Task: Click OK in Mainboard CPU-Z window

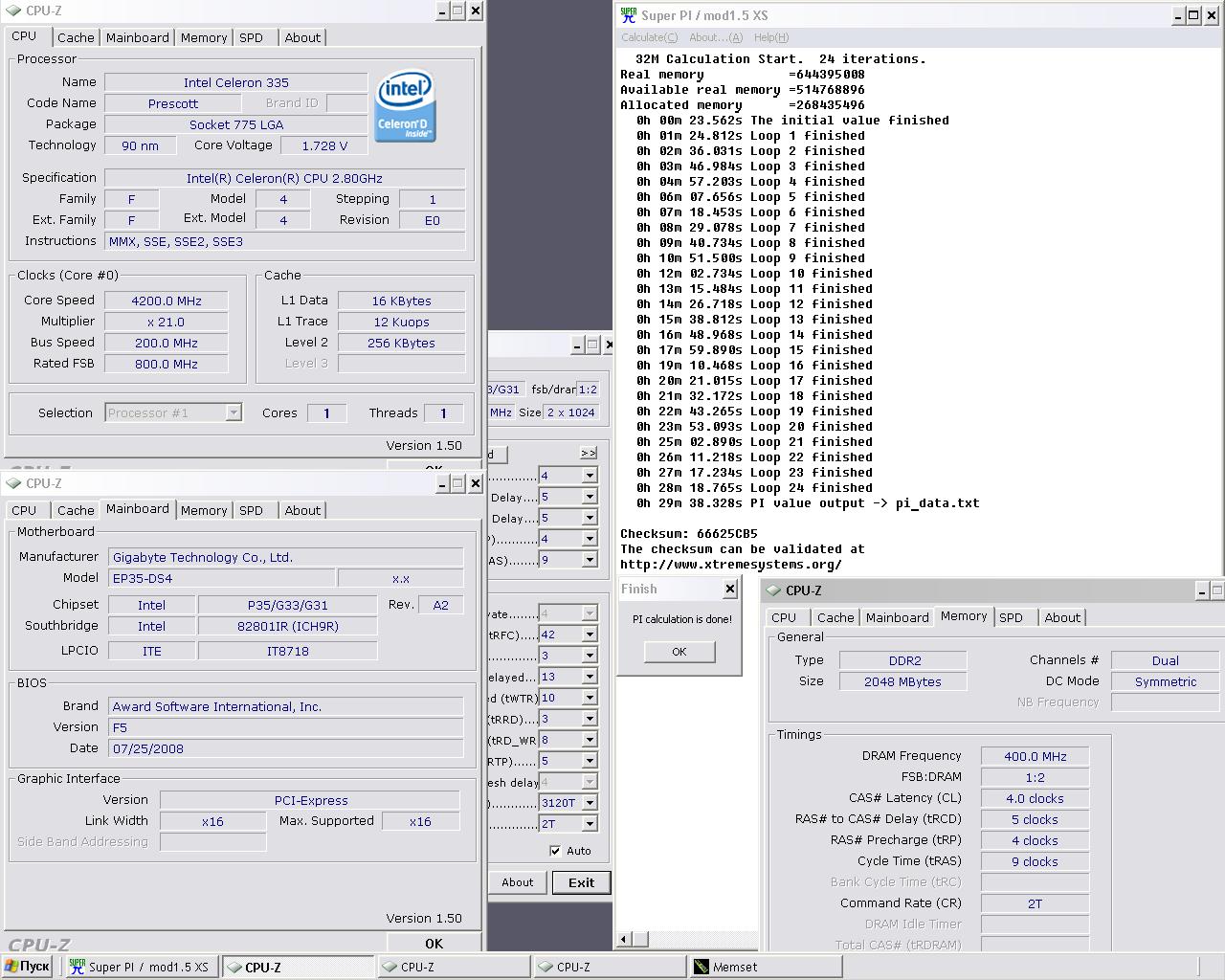Action: (x=434, y=944)
